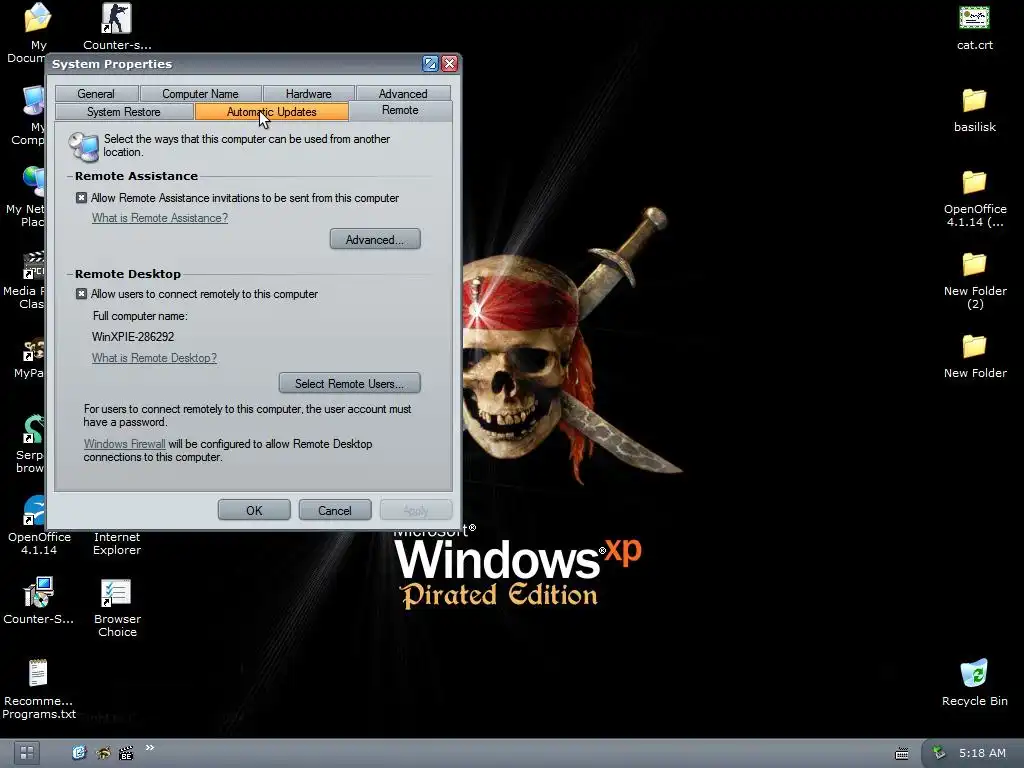Click the Safely Remove Hardware tray icon
The image size is (1024, 768).
[938, 753]
